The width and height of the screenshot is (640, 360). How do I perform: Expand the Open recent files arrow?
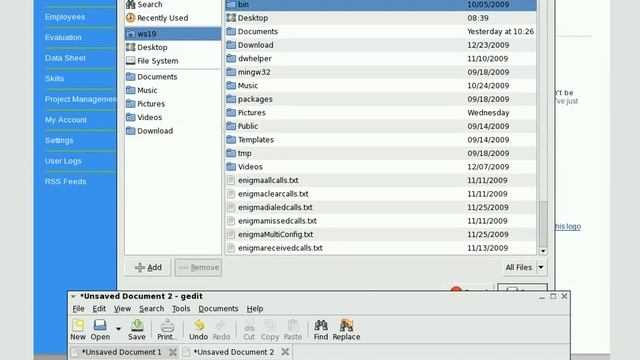[118, 329]
